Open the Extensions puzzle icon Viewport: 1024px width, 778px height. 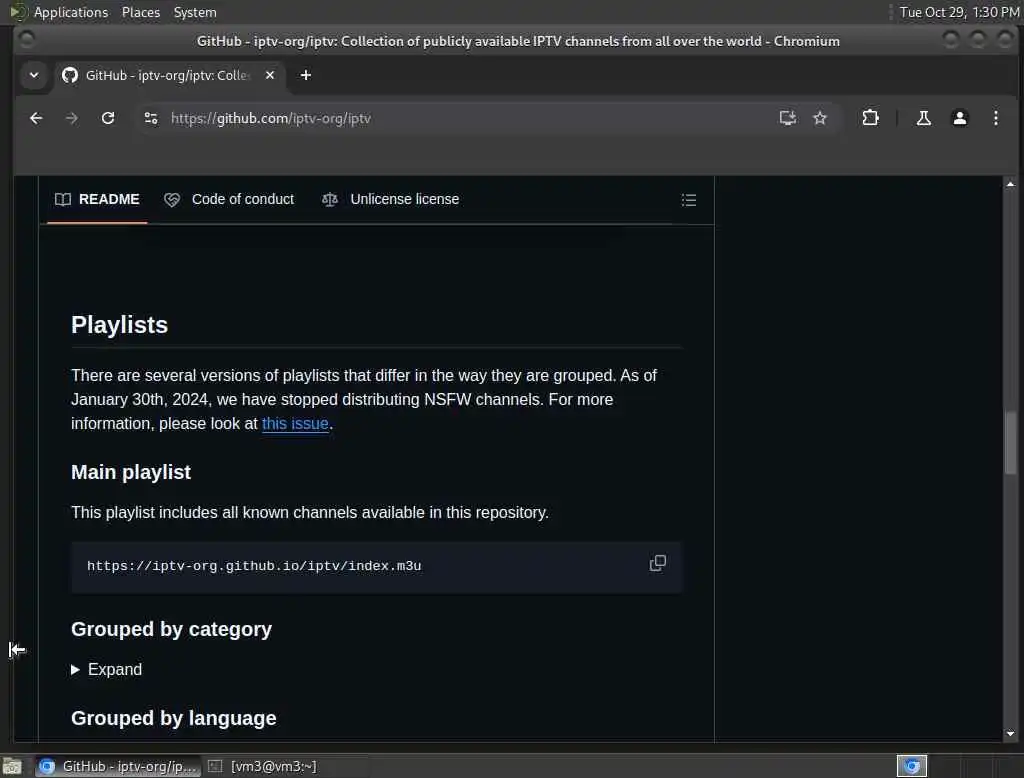pos(870,118)
